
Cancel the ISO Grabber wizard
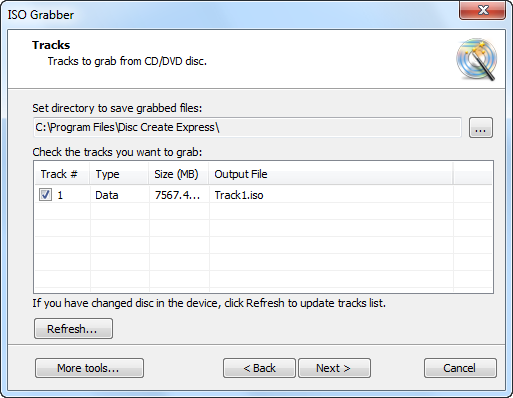pyautogui.click(x=460, y=368)
